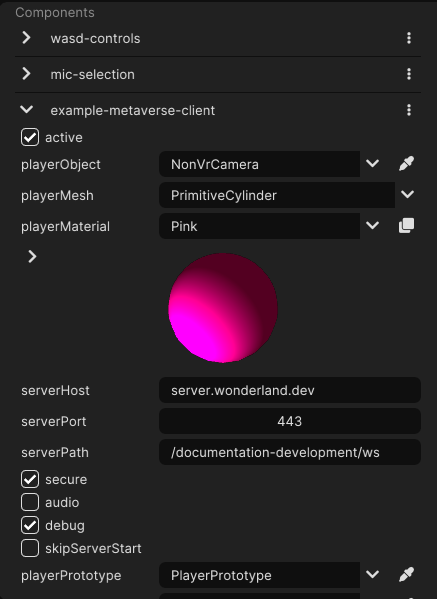
Task: Edit the serverPath /documentation-development/ws field
Action: (x=290, y=452)
